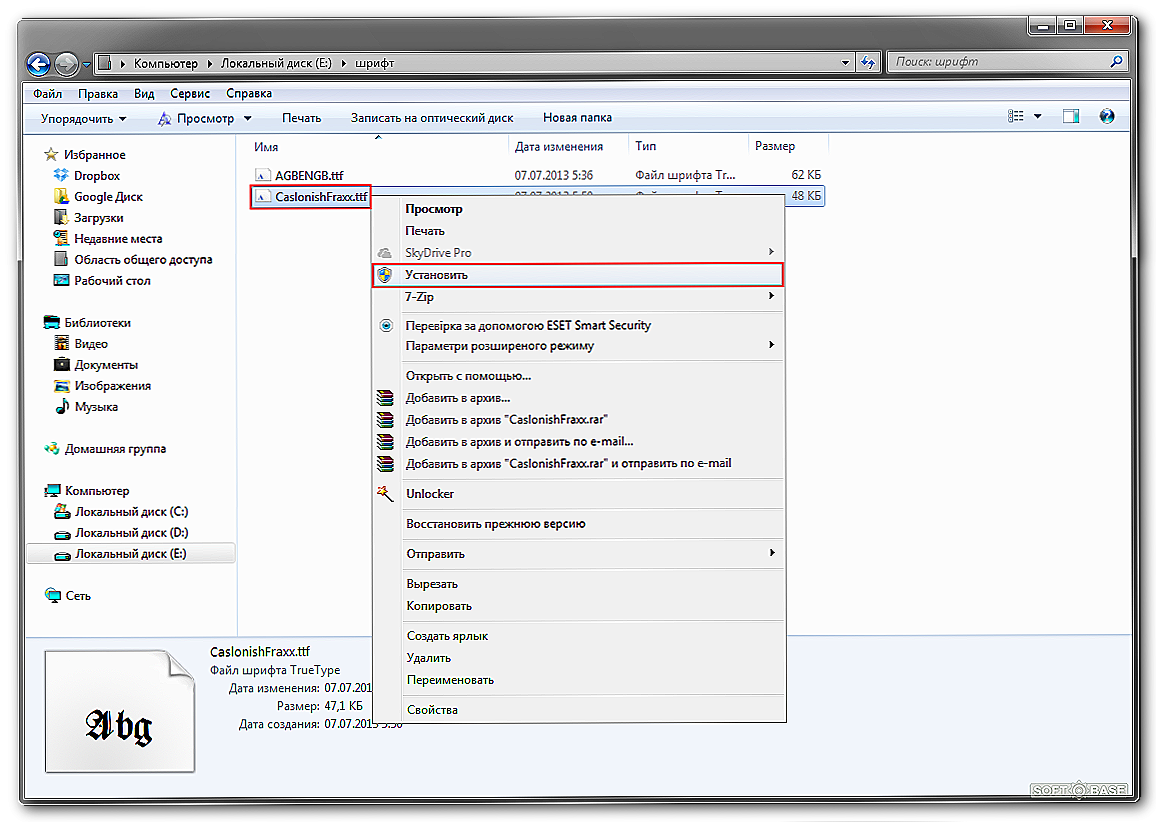Viewport: 1156px width, 822px height.
Task: Open Help via the question mark icon
Action: coord(1107,116)
